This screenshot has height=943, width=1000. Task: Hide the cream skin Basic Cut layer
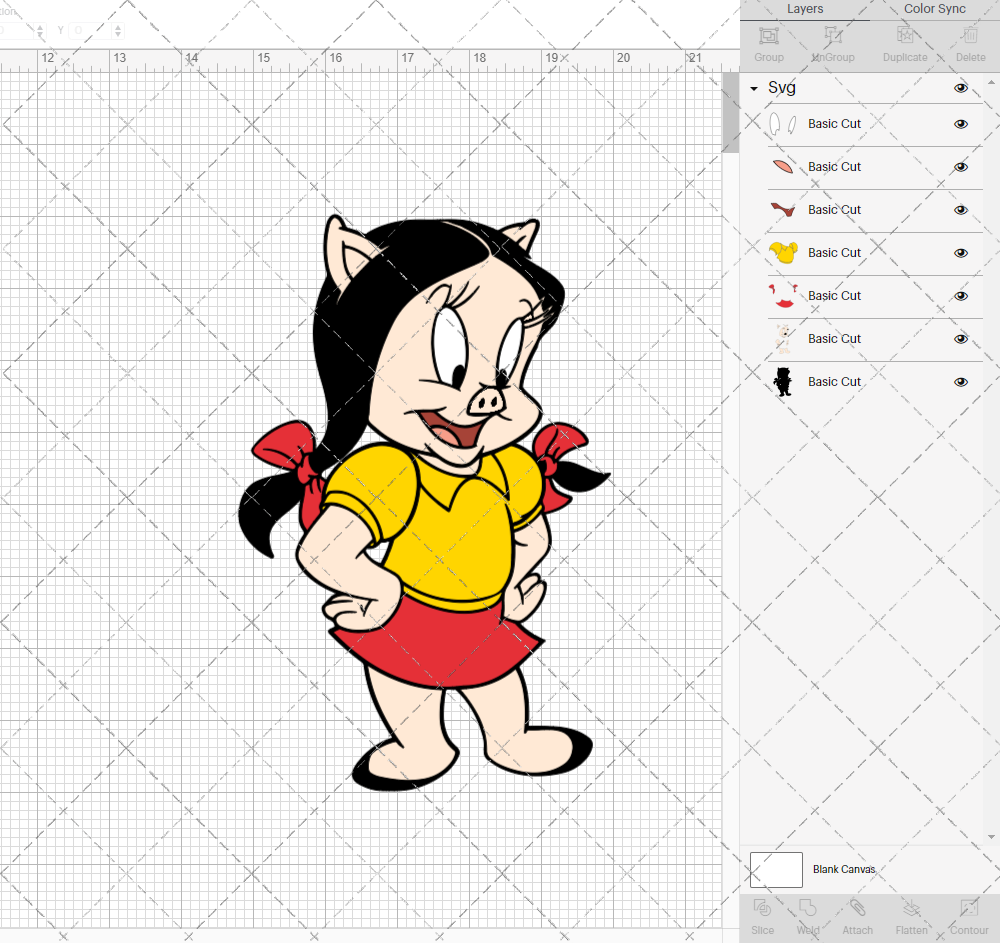[961, 339]
